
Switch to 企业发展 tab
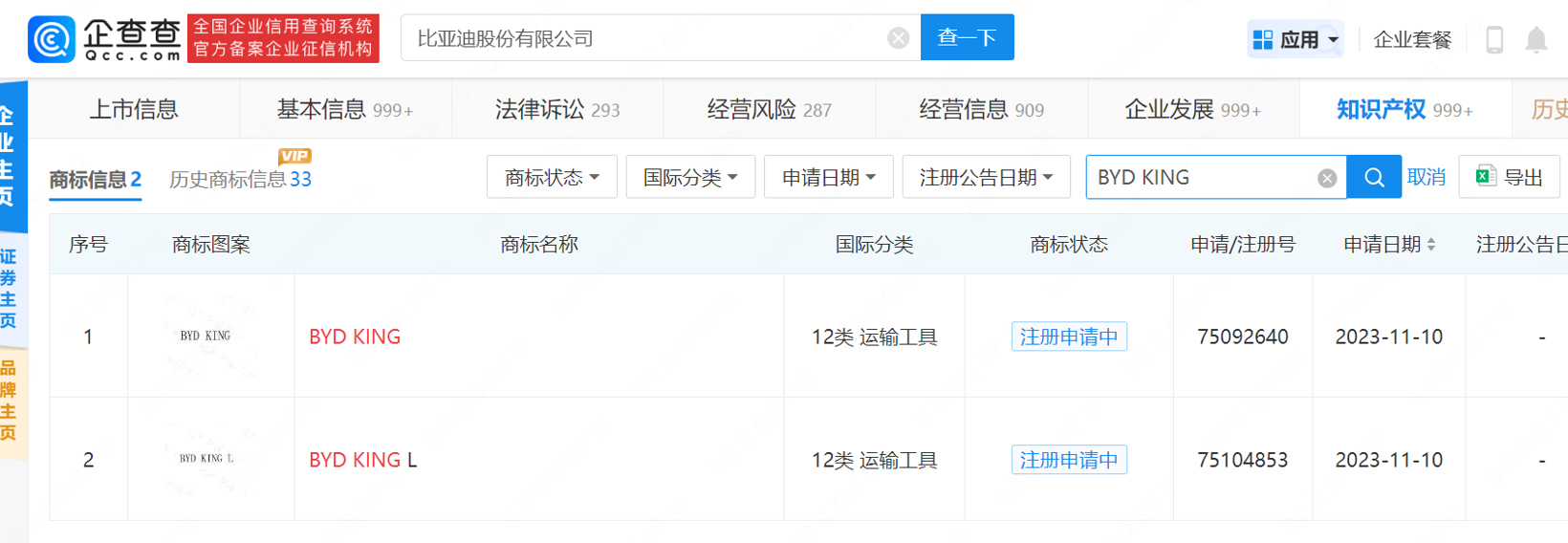(1193, 109)
